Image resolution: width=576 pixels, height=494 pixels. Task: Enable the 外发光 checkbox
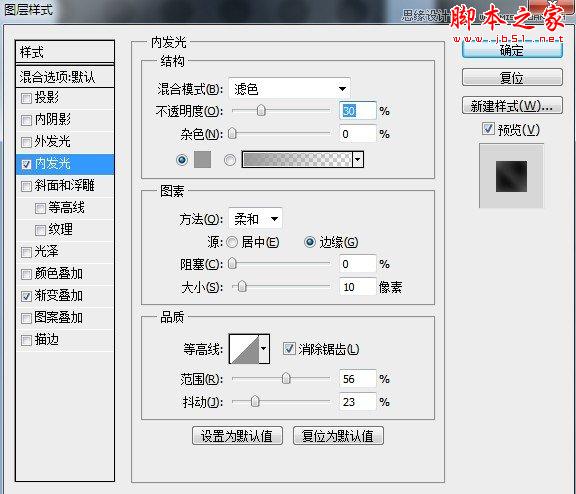click(x=26, y=142)
